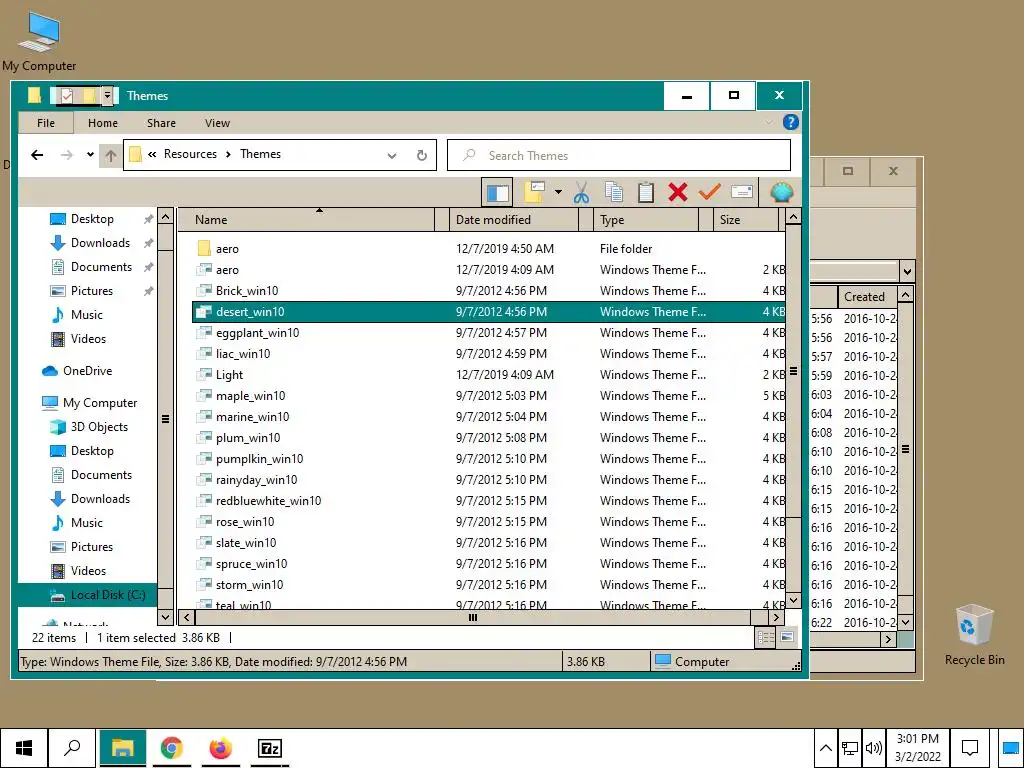This screenshot has height=768, width=1024.
Task: Open the Windows Start menu
Action: pyautogui.click(x=24, y=748)
